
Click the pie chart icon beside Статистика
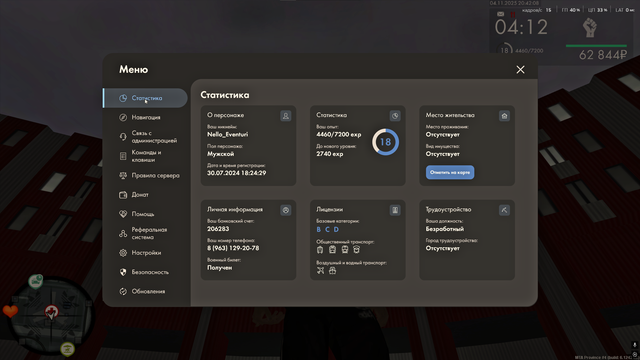(x=123, y=98)
